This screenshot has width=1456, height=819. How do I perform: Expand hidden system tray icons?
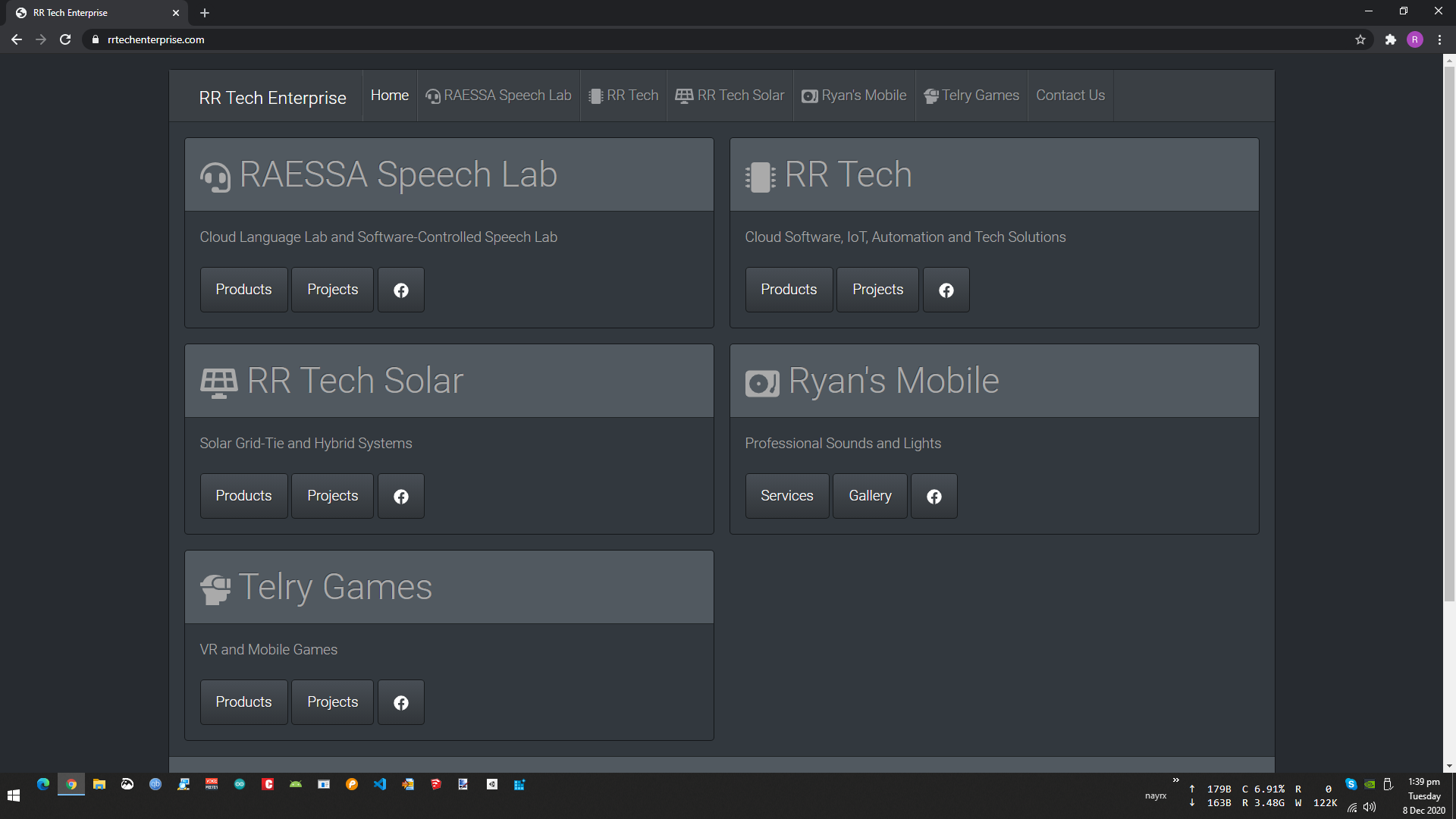1176,780
